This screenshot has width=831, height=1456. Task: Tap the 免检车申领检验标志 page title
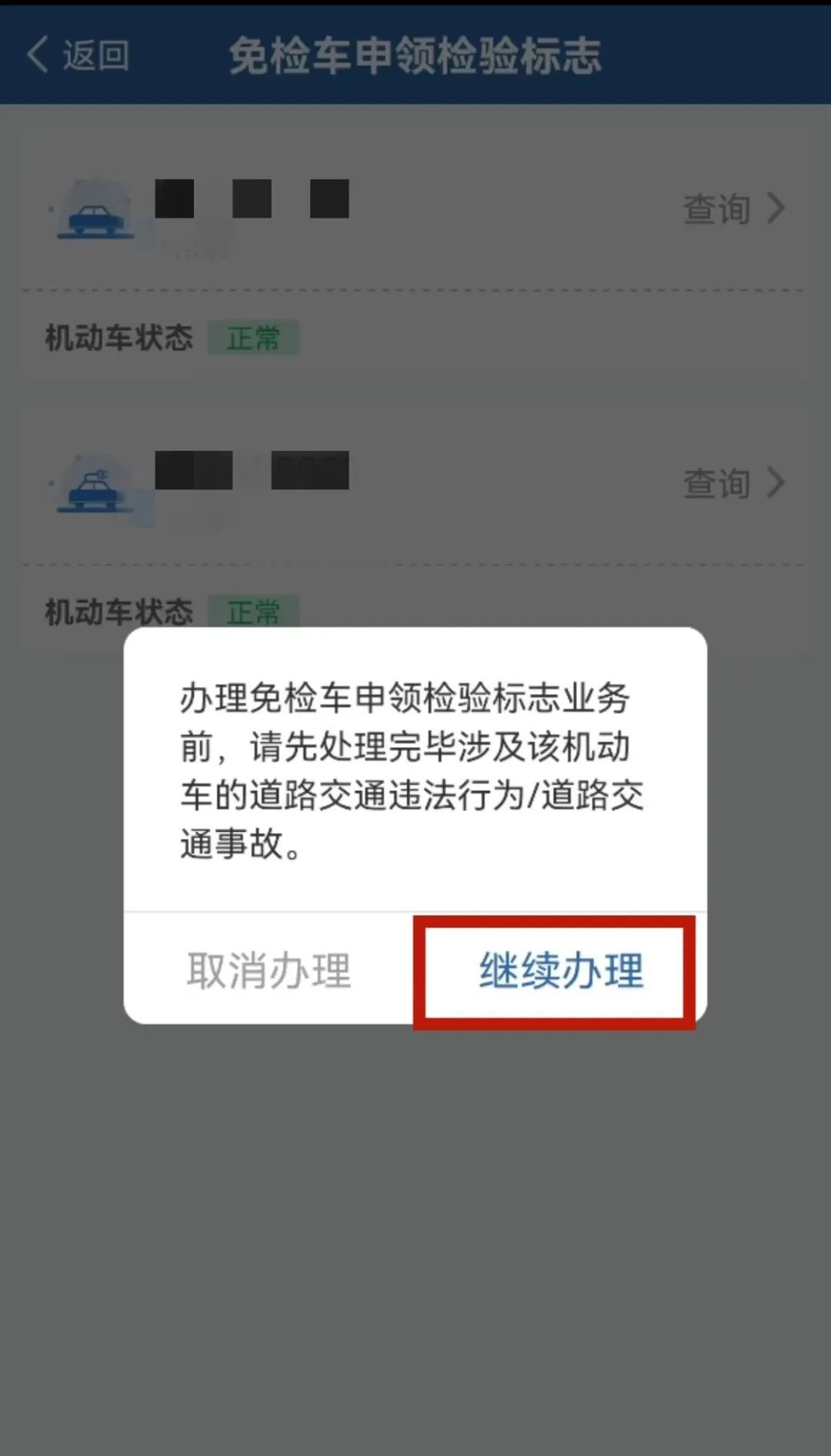415,55
